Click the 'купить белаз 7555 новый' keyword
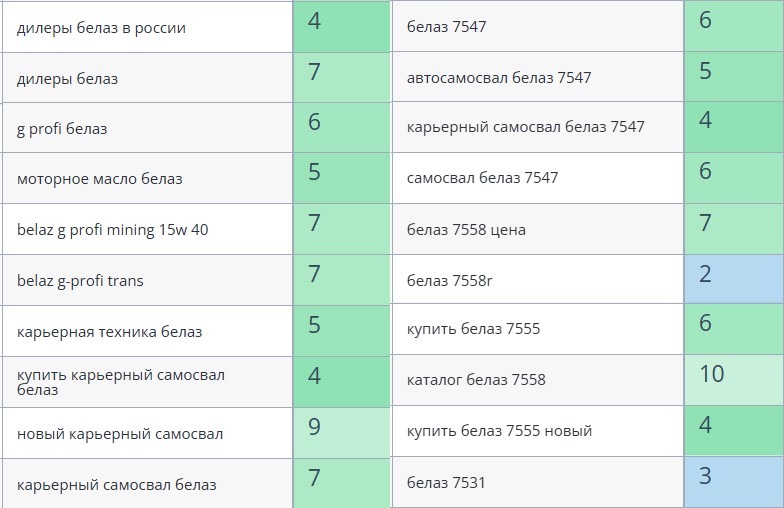Image resolution: width=784 pixels, height=508 pixels. (499, 431)
